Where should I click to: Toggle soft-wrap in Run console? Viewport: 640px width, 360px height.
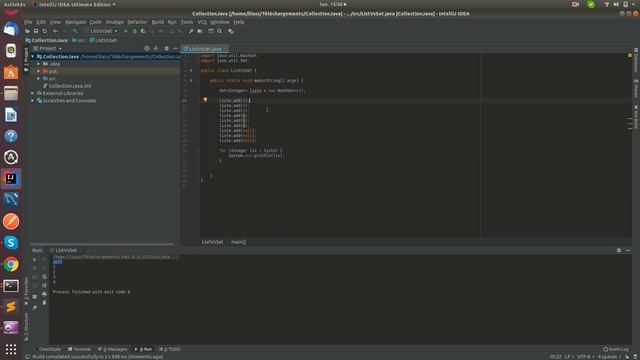pyautogui.click(x=44, y=277)
